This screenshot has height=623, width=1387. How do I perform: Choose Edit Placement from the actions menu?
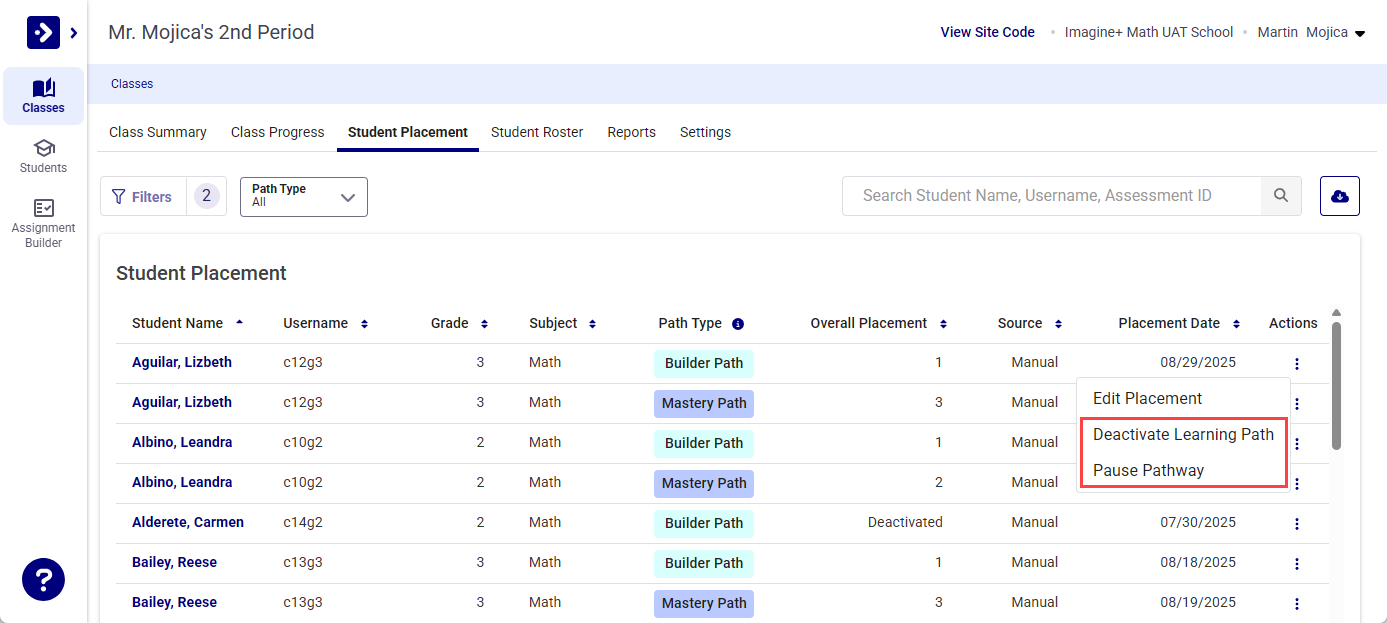[1148, 398]
